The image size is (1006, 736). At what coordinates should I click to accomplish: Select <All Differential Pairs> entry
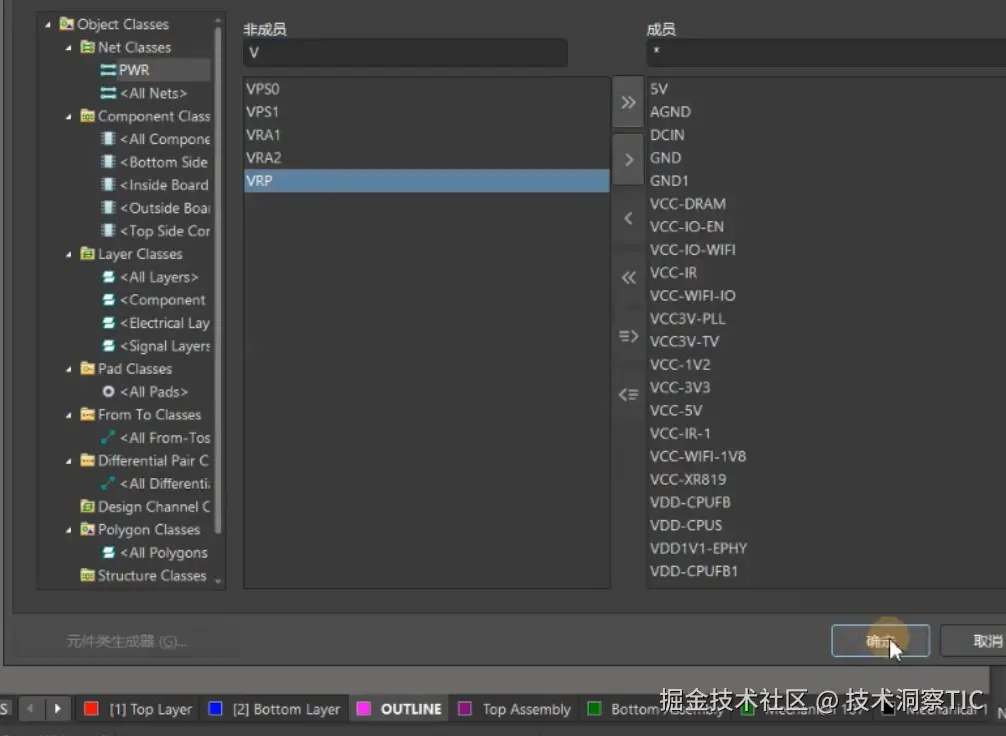pos(165,483)
